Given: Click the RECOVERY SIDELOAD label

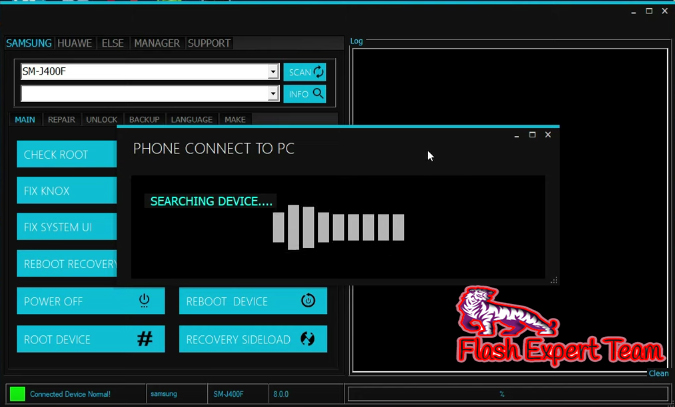Looking at the screenshot, I should pos(238,340).
